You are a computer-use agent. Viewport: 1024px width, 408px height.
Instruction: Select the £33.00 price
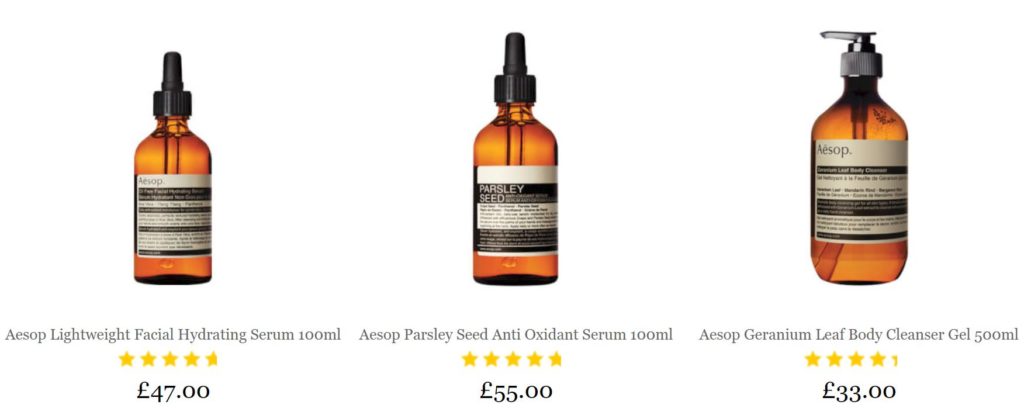859,391
